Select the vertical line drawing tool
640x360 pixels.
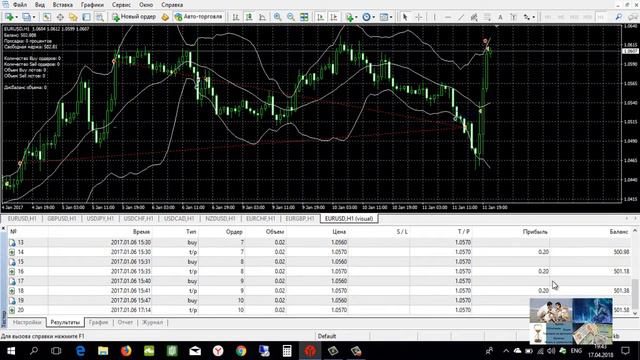[434, 17]
